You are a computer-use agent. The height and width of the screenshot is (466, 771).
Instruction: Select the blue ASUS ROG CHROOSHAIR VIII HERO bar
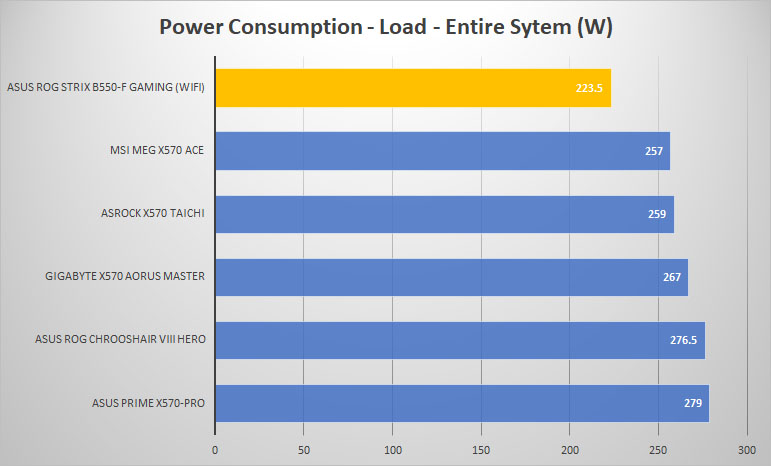(460, 340)
